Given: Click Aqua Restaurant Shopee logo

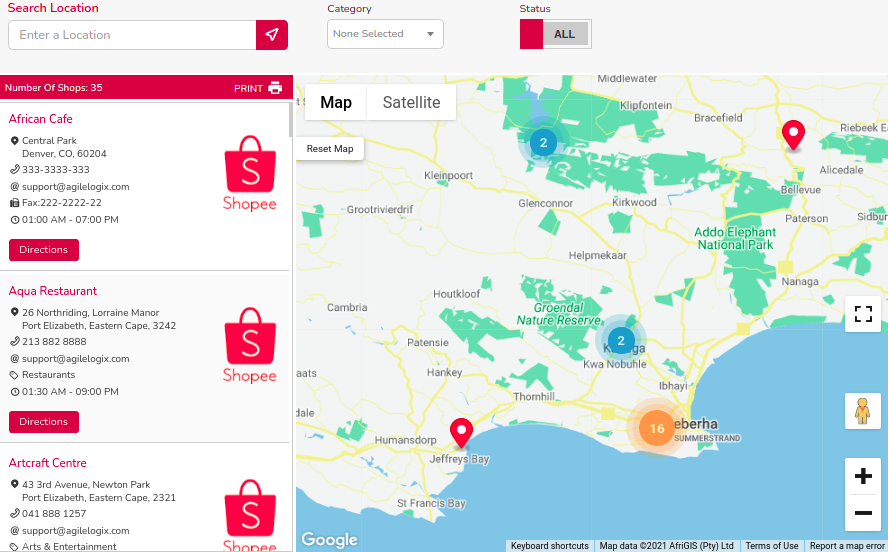Looking at the screenshot, I should tap(250, 345).
